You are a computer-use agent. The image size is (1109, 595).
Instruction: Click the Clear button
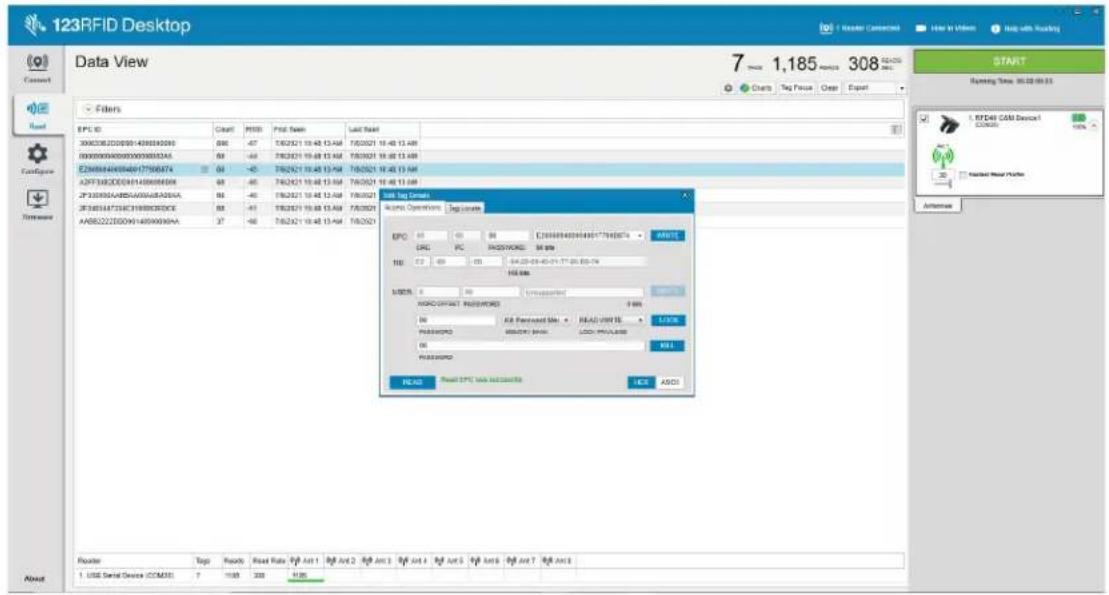[x=829, y=88]
